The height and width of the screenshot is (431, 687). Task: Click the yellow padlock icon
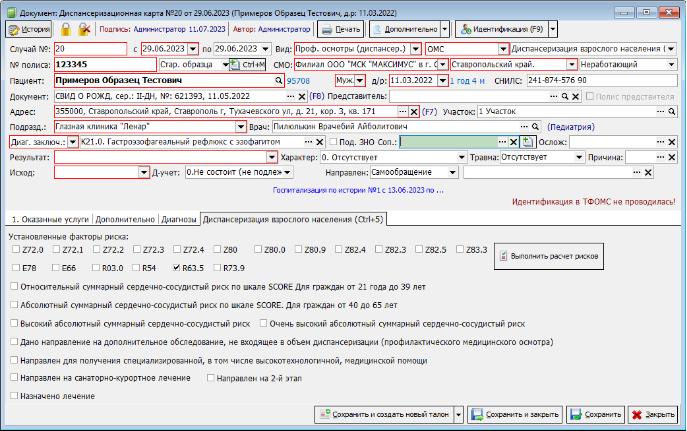coord(66,29)
